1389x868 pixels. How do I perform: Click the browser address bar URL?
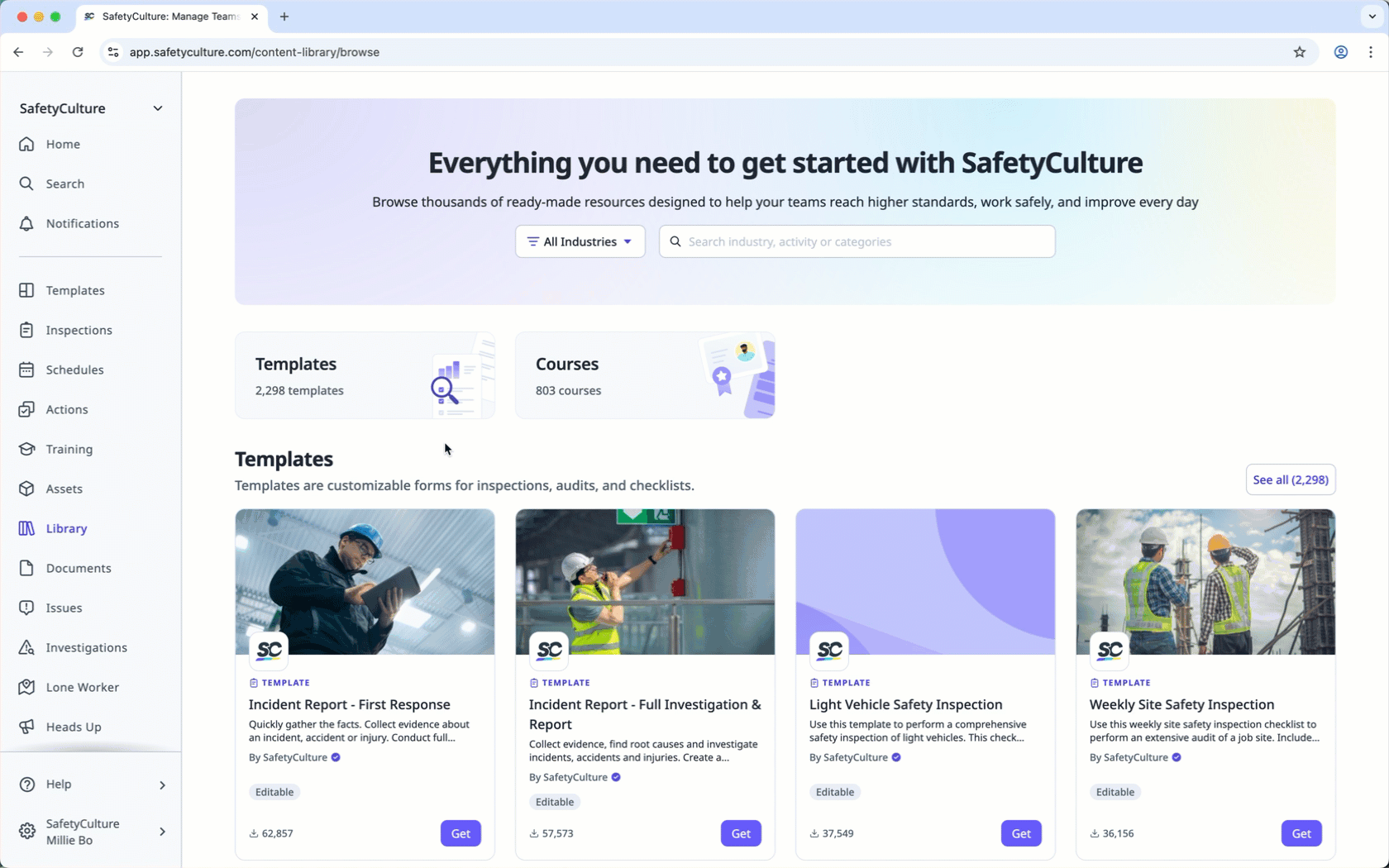click(255, 52)
